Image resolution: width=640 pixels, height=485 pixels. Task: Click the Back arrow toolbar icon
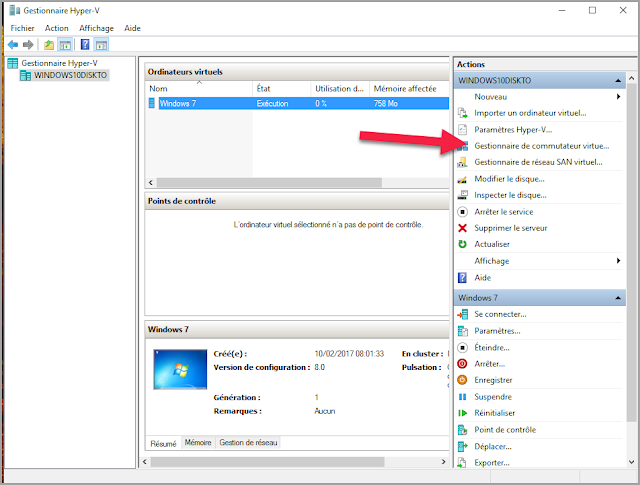tap(13, 44)
